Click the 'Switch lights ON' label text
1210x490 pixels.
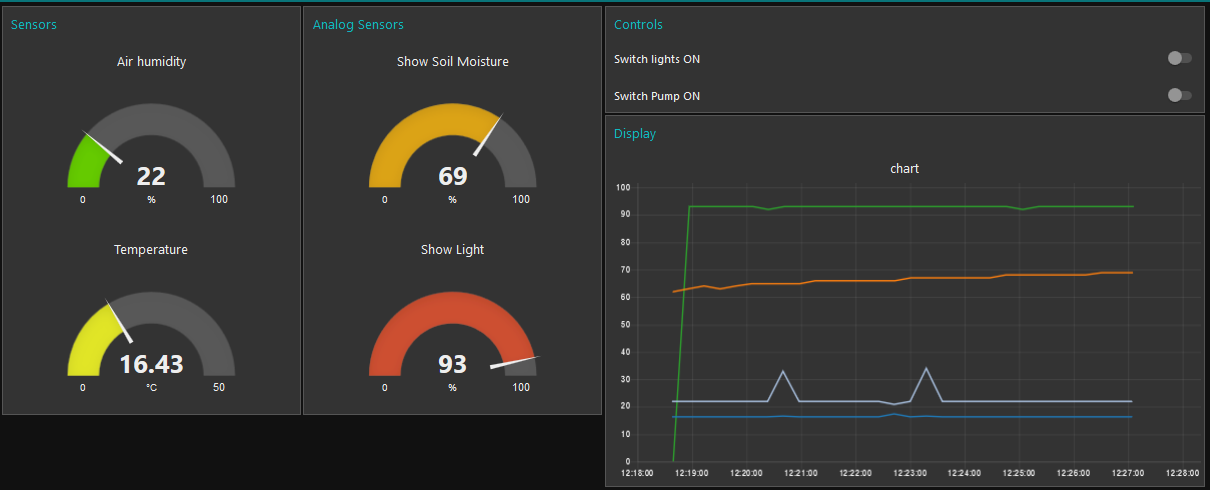coord(657,59)
